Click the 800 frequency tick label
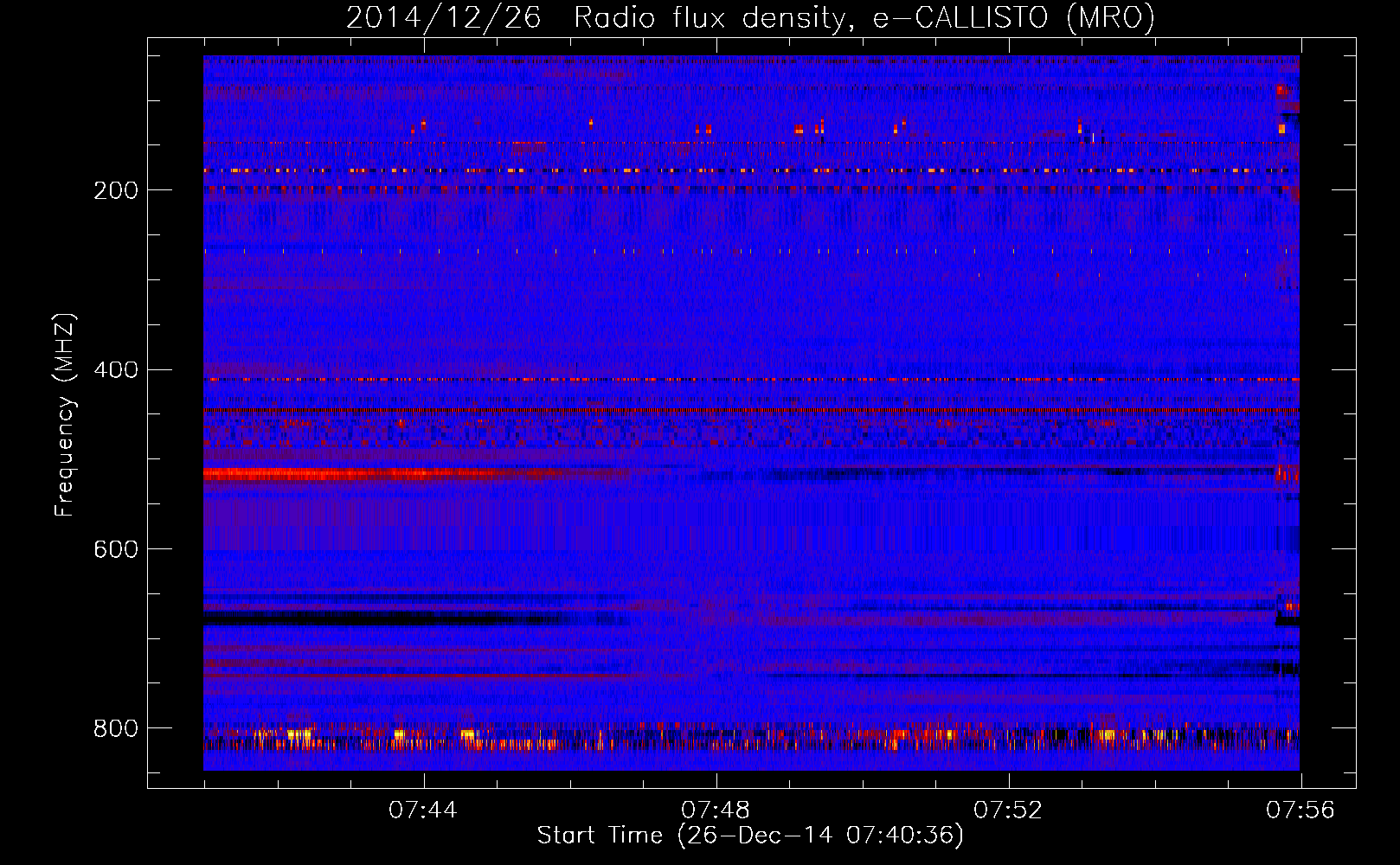Viewport: 1400px width, 865px height. point(116,728)
